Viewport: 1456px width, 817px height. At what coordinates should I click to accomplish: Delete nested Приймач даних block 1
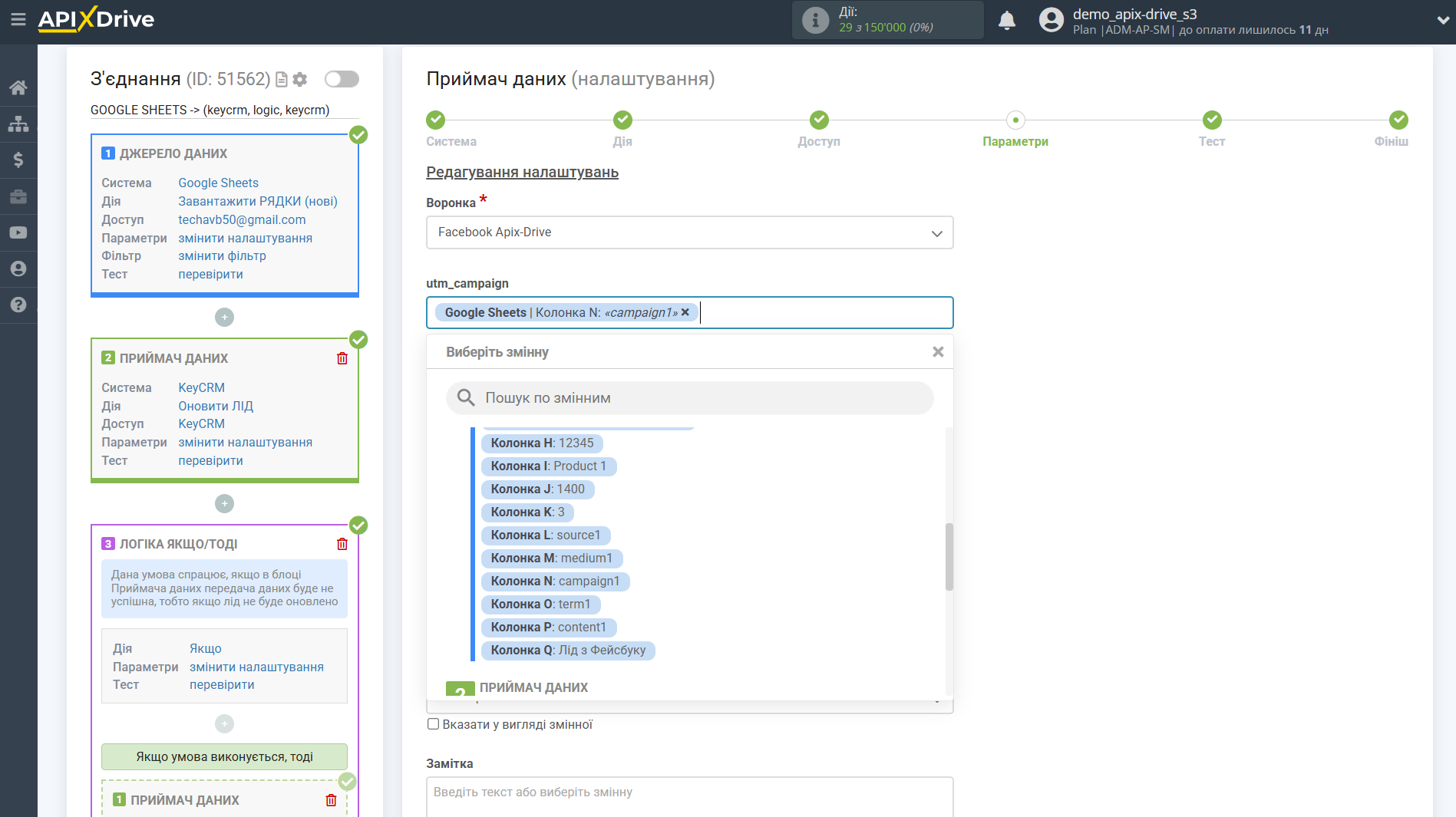point(331,800)
